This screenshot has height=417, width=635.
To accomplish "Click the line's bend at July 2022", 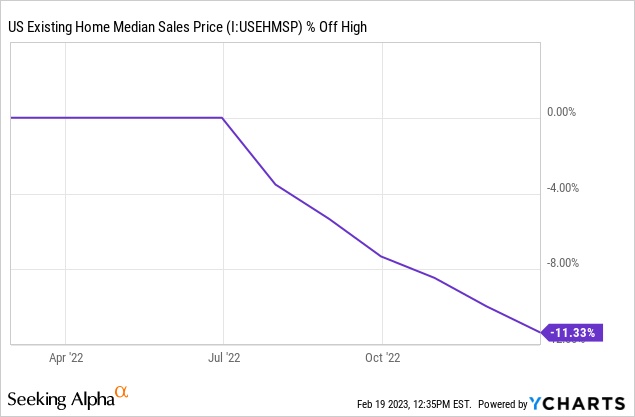I will coord(222,117).
